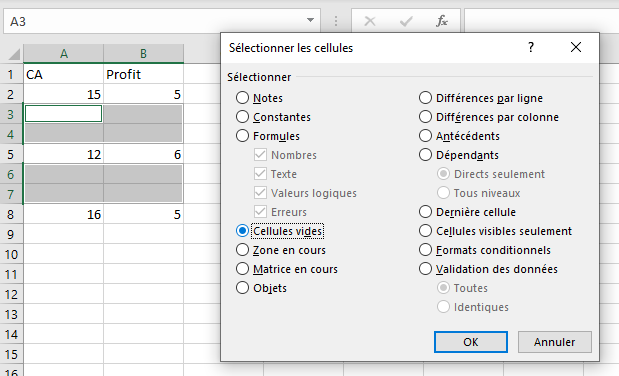619x376 pixels.
Task: Click the cancel entry X icon in formula bar
Action: (370, 21)
